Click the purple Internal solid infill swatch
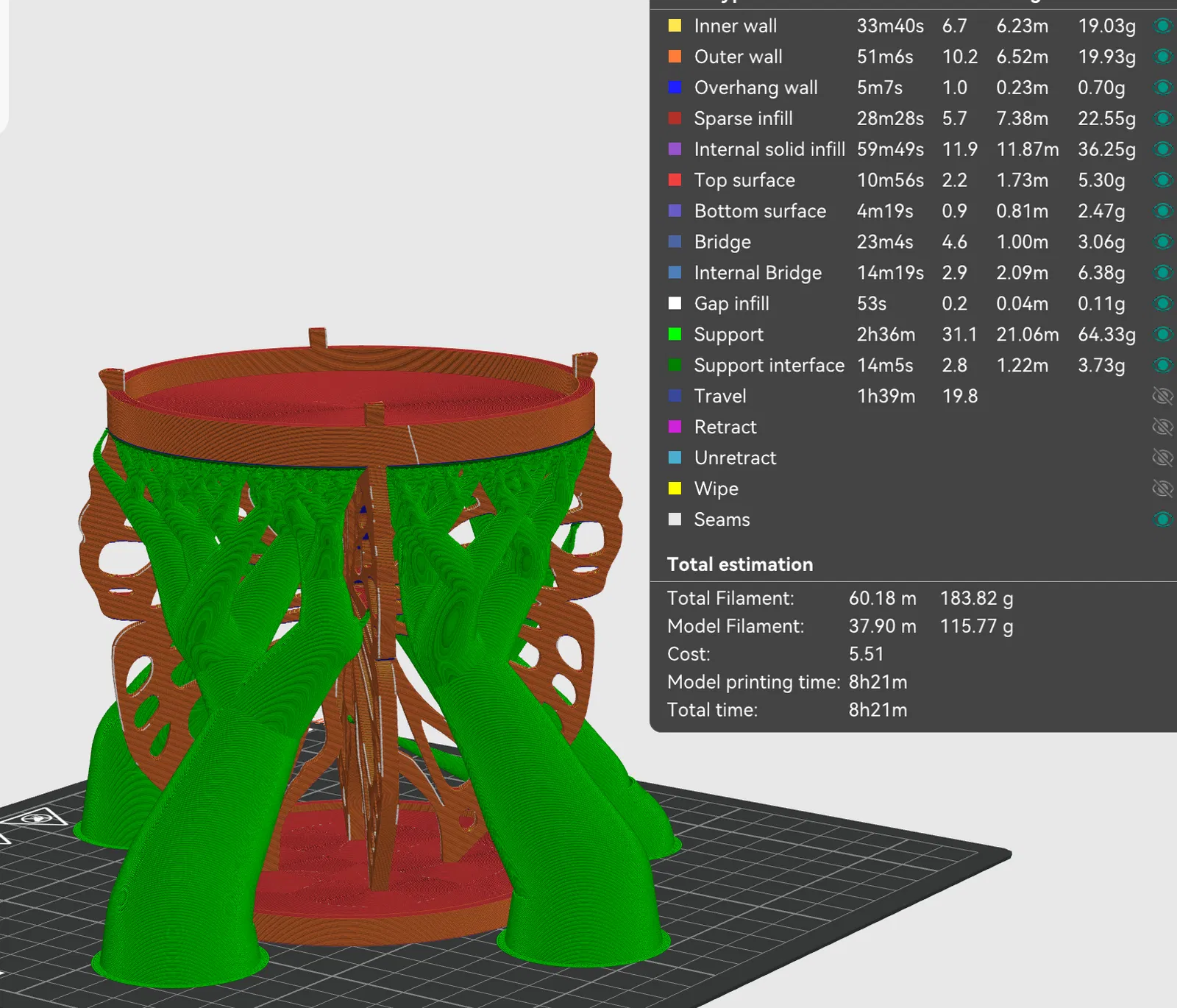 tap(675, 149)
